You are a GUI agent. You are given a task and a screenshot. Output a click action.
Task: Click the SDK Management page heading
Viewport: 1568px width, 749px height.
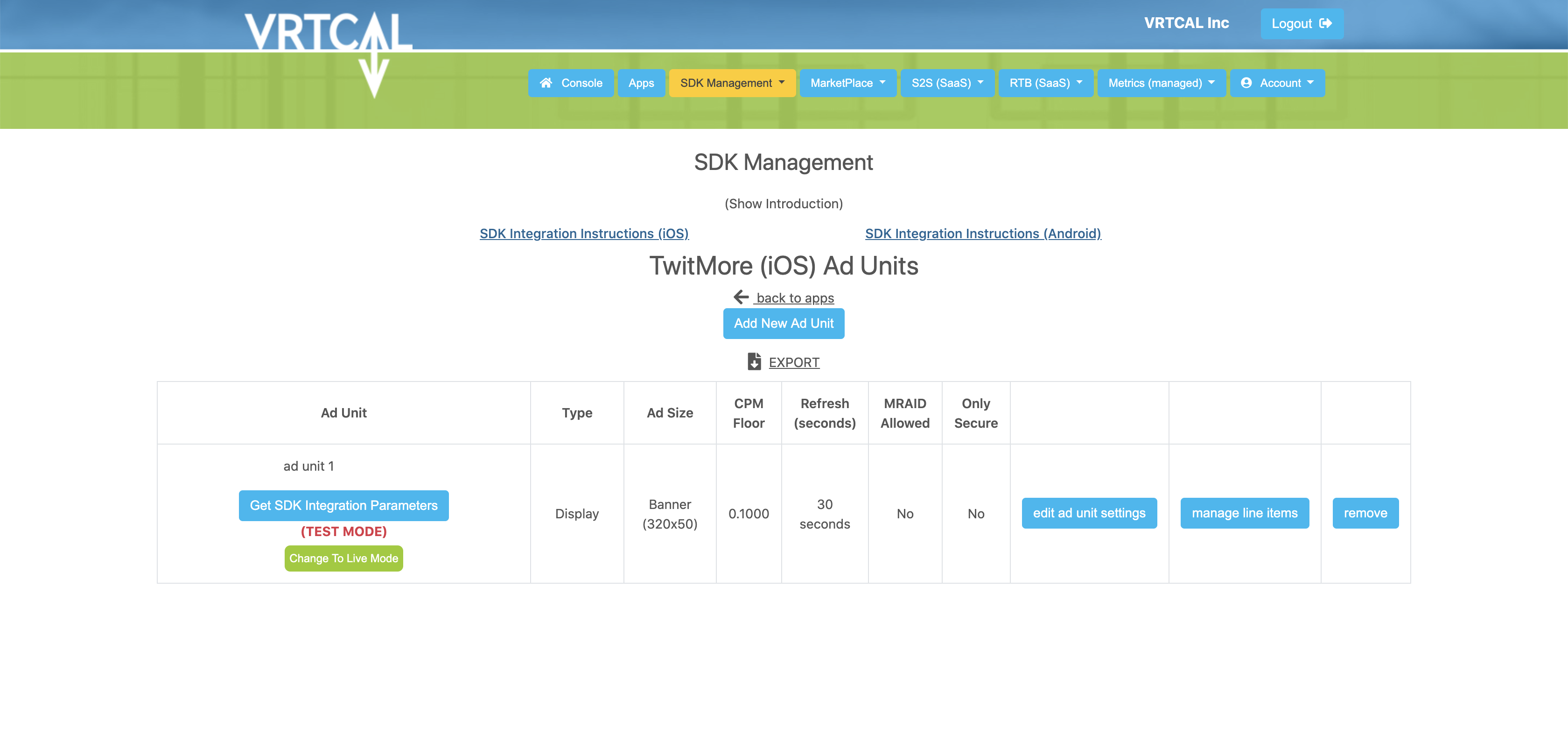click(784, 163)
